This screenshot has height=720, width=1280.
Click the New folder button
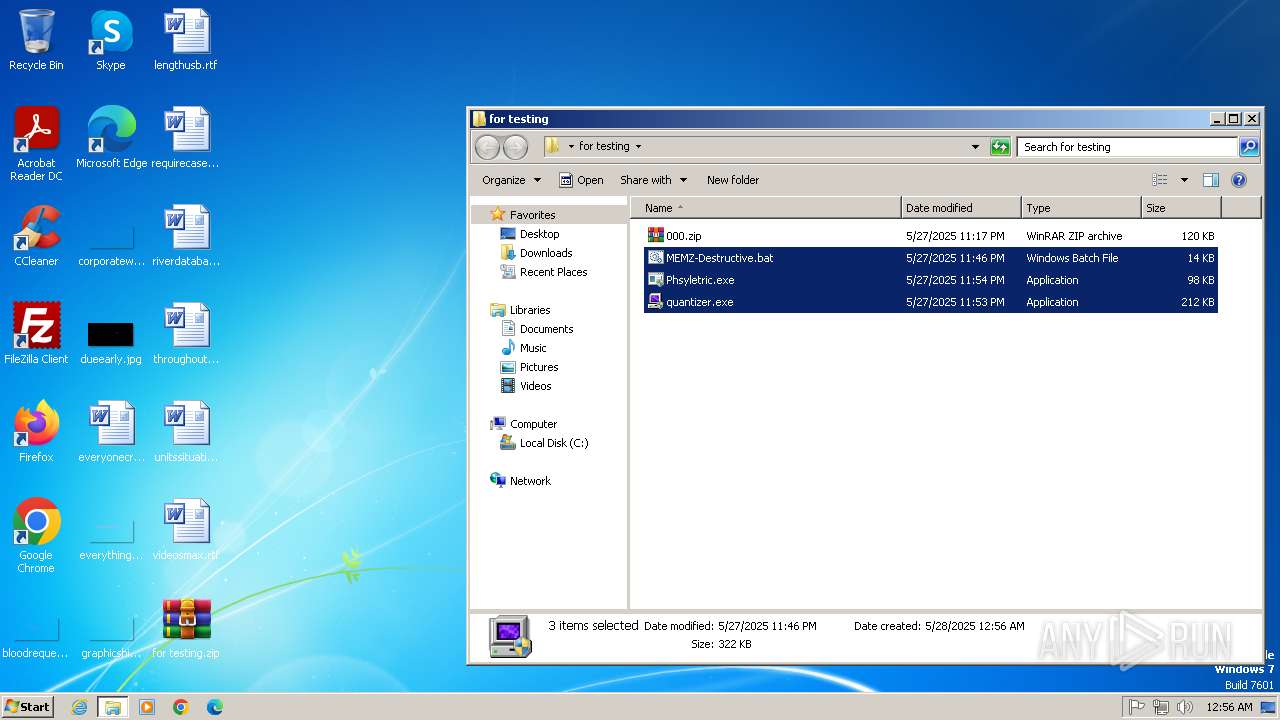pyautogui.click(x=733, y=180)
